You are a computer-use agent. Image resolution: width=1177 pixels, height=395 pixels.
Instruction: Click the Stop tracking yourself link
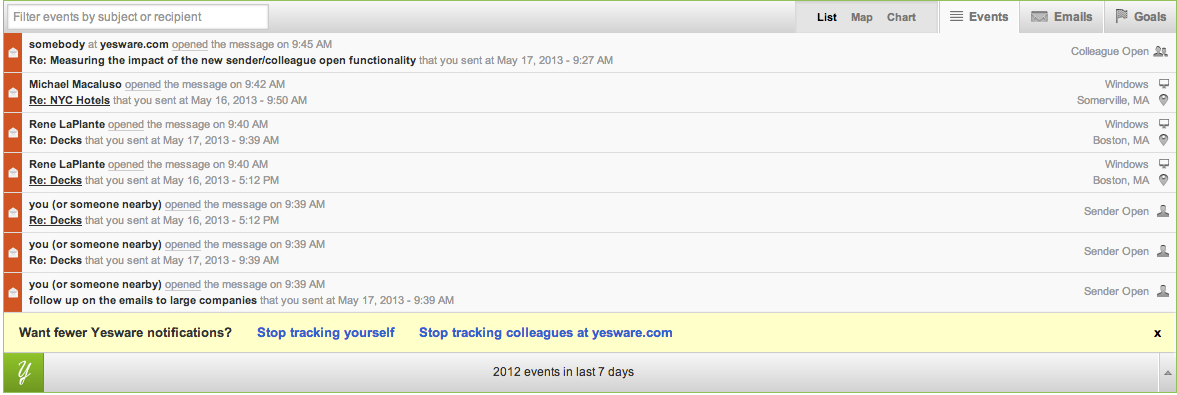326,333
